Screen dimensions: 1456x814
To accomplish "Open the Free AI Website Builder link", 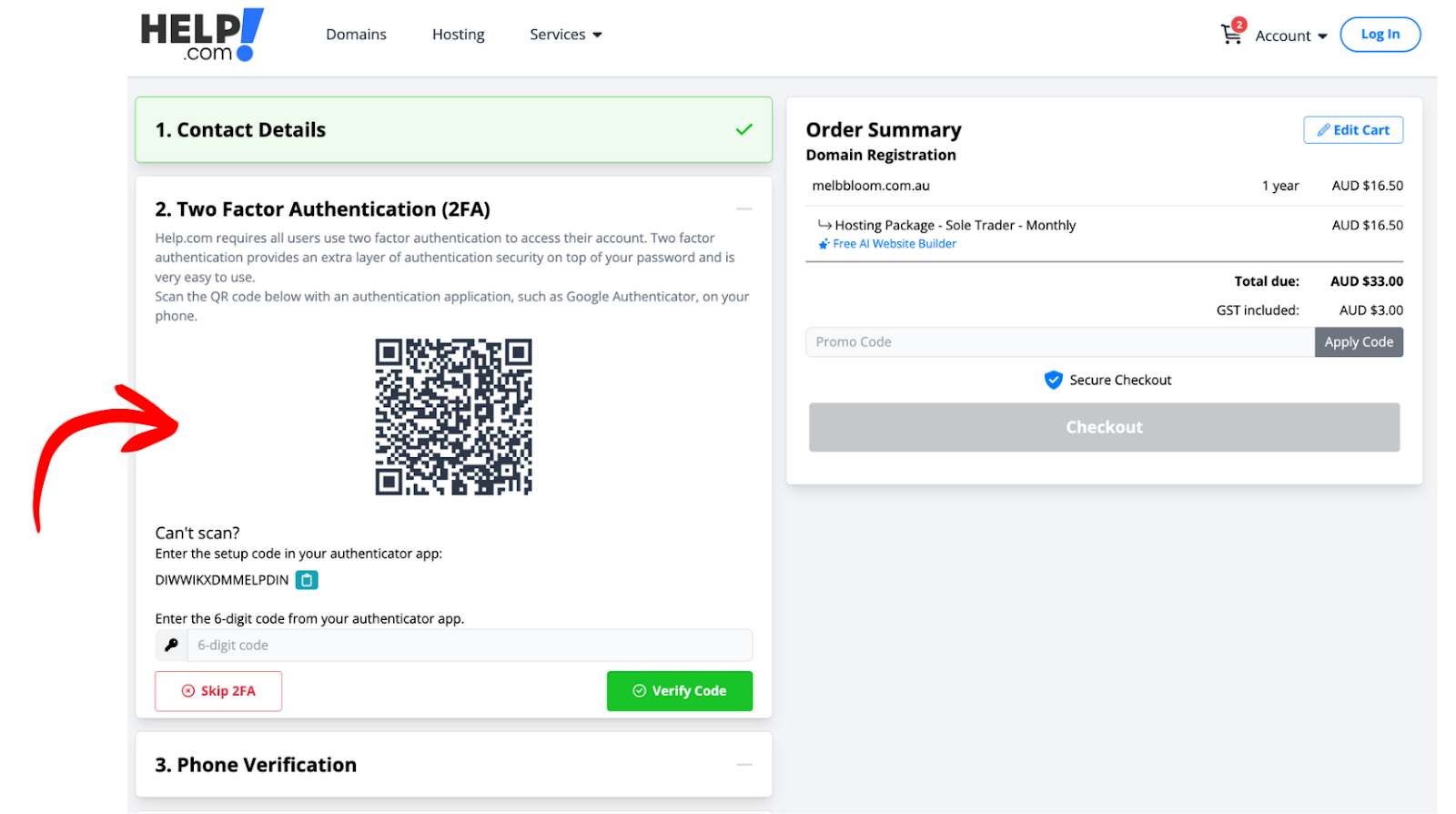I will (895, 244).
